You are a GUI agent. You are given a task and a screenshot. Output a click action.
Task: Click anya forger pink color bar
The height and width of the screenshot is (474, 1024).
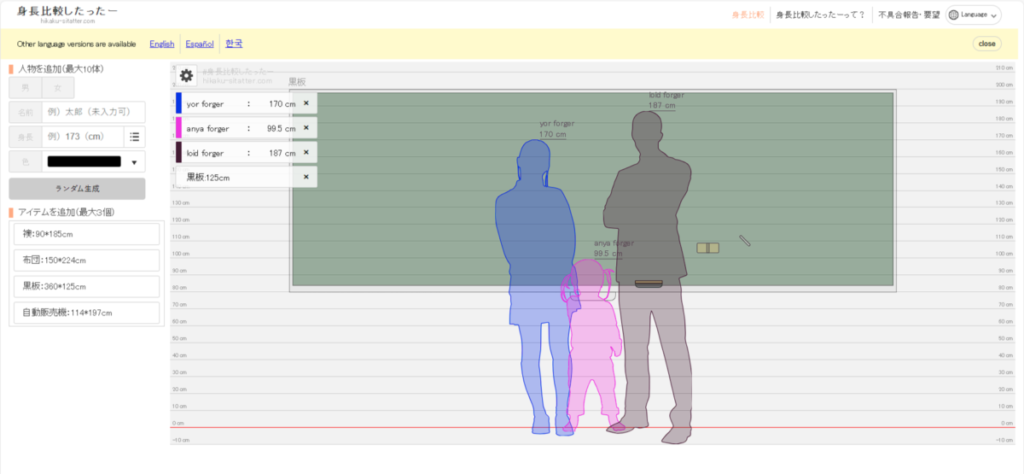(178, 128)
